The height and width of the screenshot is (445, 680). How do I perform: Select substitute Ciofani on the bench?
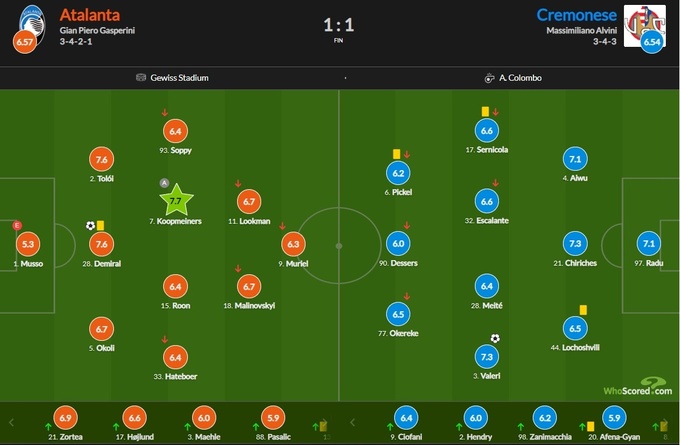click(x=405, y=419)
